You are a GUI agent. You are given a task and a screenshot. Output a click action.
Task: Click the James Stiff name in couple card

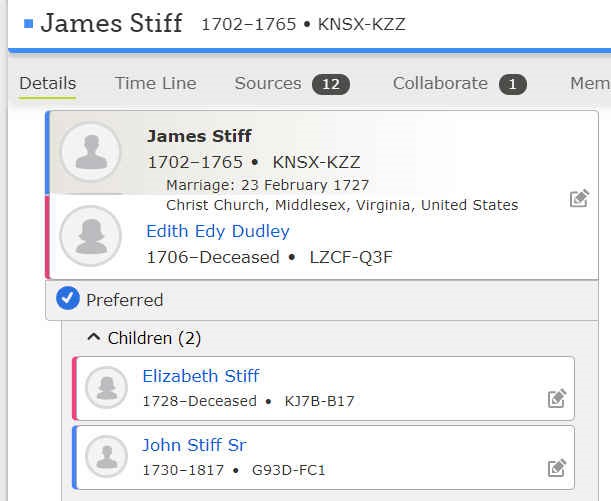pyautogui.click(x=199, y=136)
